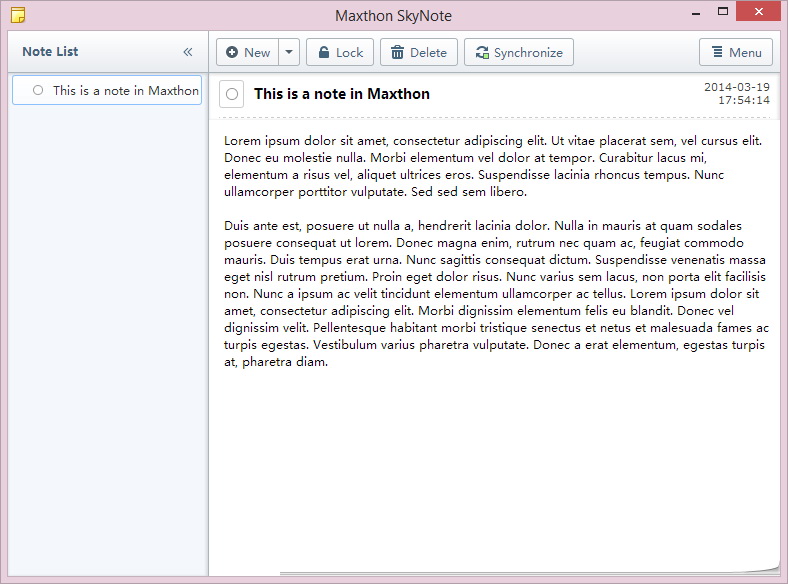Click the New note button
This screenshot has width=788, height=584.
247,52
